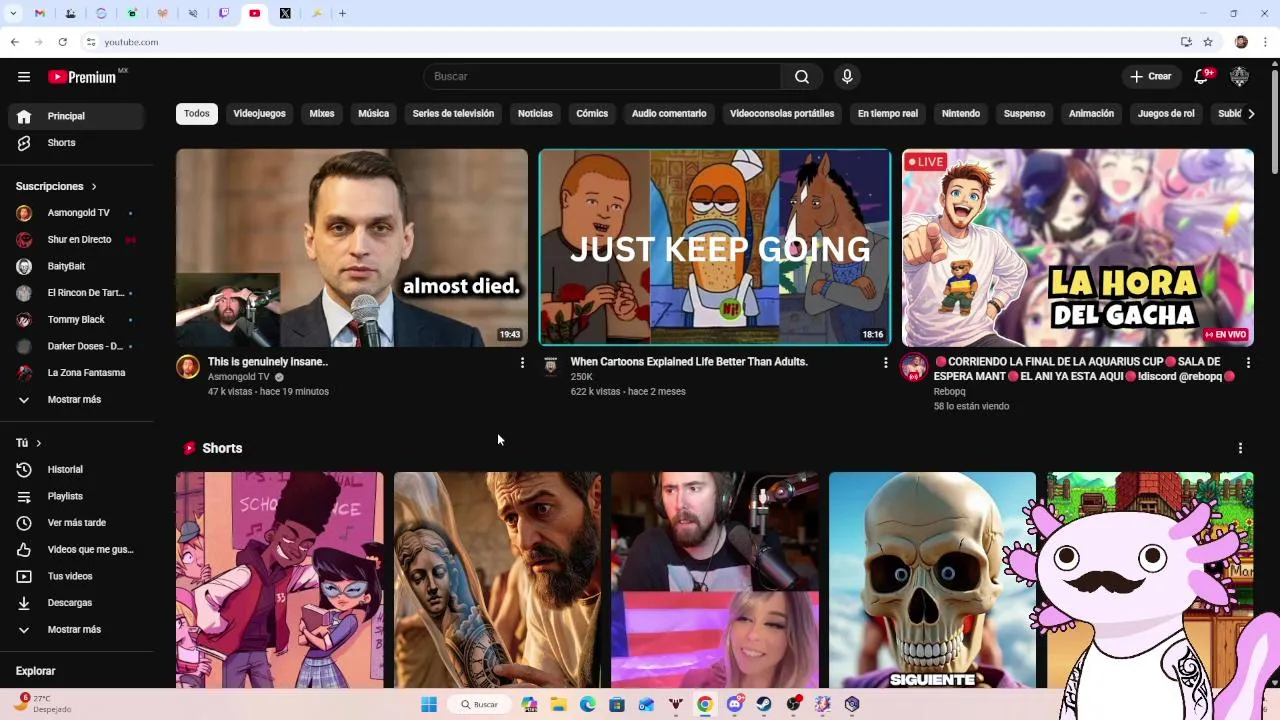Viewport: 1280px width, 720px height.
Task: Select the Nintendo filter chip
Action: point(961,114)
